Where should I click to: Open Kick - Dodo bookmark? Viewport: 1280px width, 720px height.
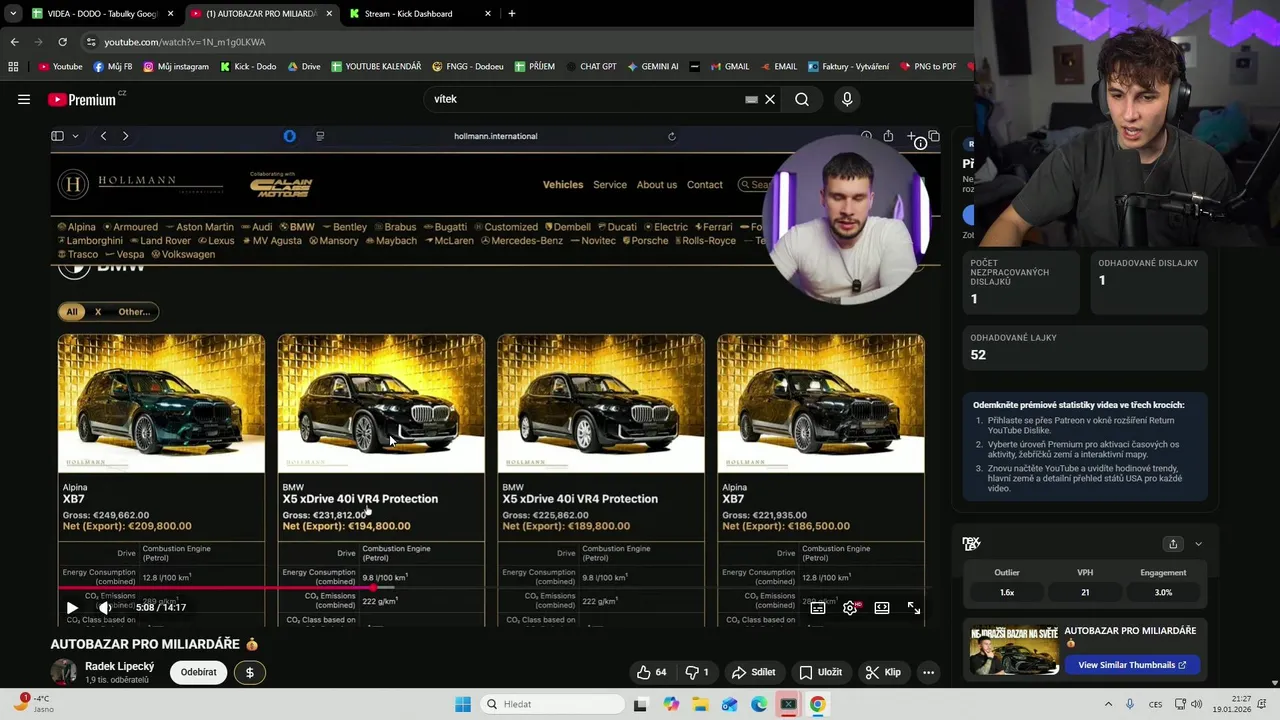[247, 67]
